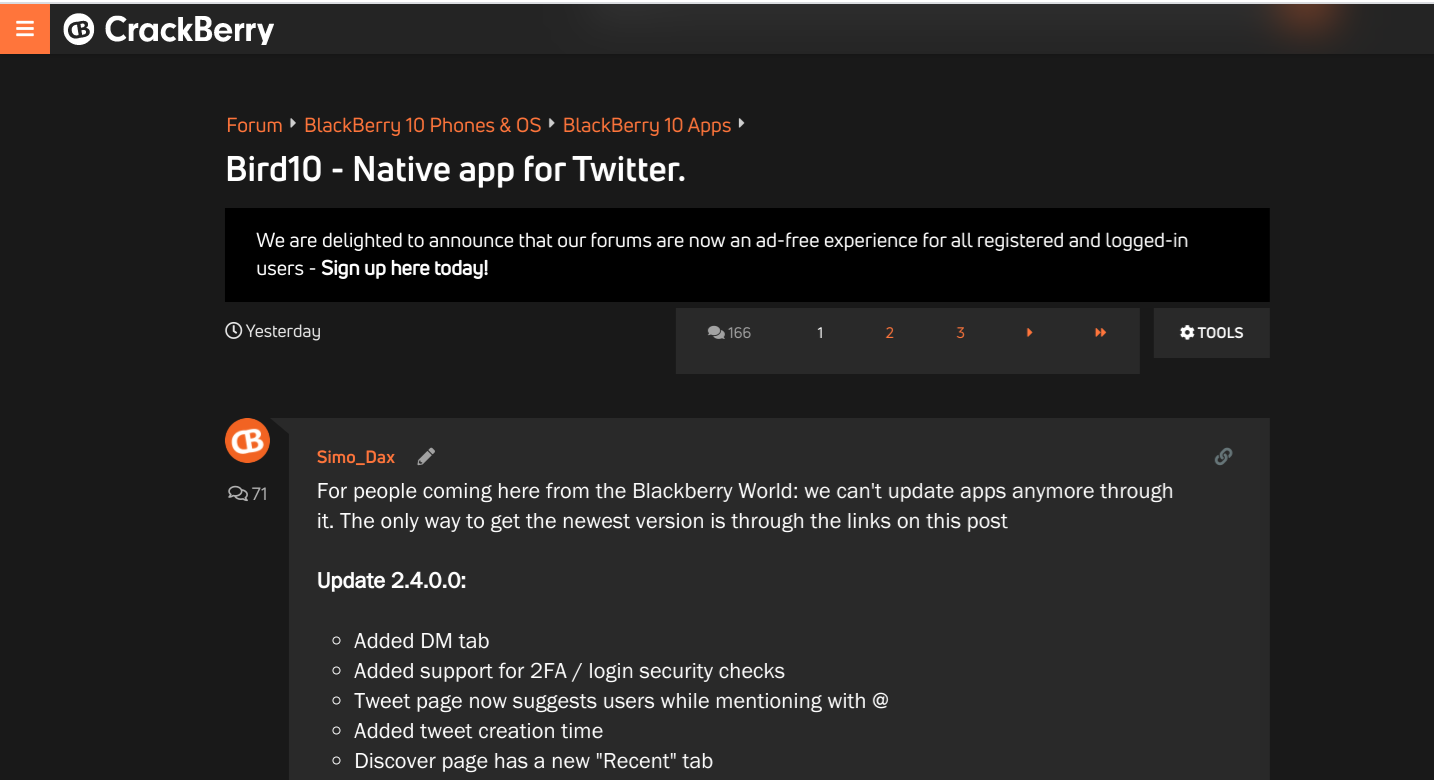The width and height of the screenshot is (1434, 780).
Task: Click the thread title Bird10 - Native app
Action: pos(456,169)
